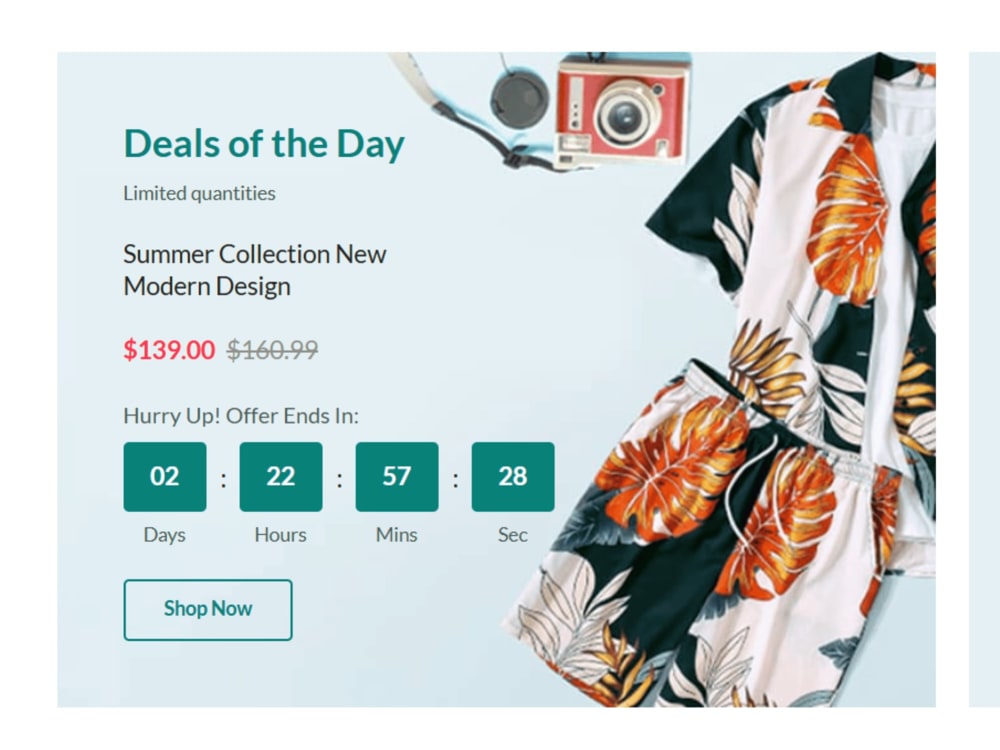Screen dimensions: 1000x750
Task: Select the Deals of the Day heading
Action: click(x=264, y=144)
